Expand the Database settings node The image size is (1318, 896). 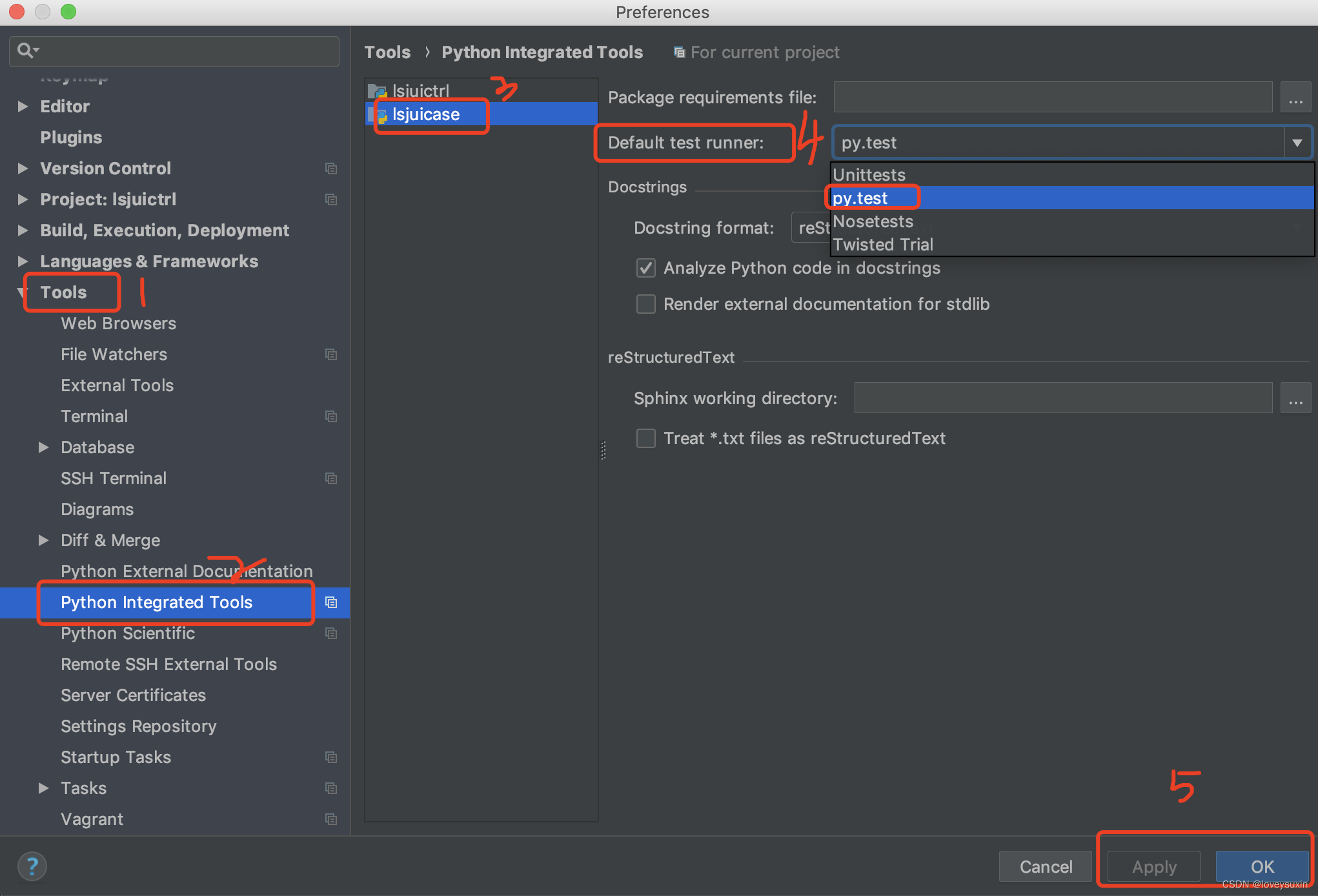coord(43,447)
